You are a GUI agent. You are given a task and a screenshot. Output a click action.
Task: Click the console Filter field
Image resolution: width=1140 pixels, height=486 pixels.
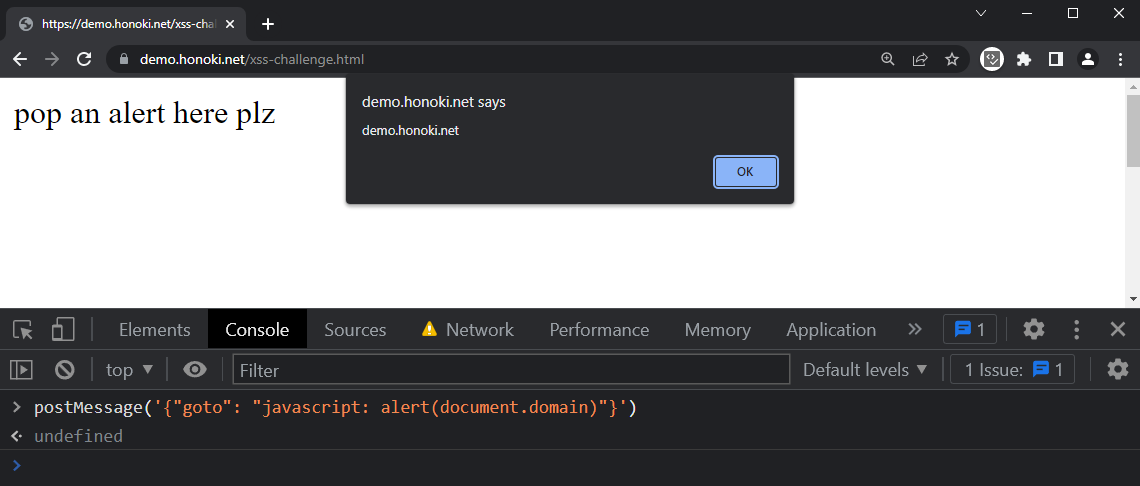pos(511,370)
